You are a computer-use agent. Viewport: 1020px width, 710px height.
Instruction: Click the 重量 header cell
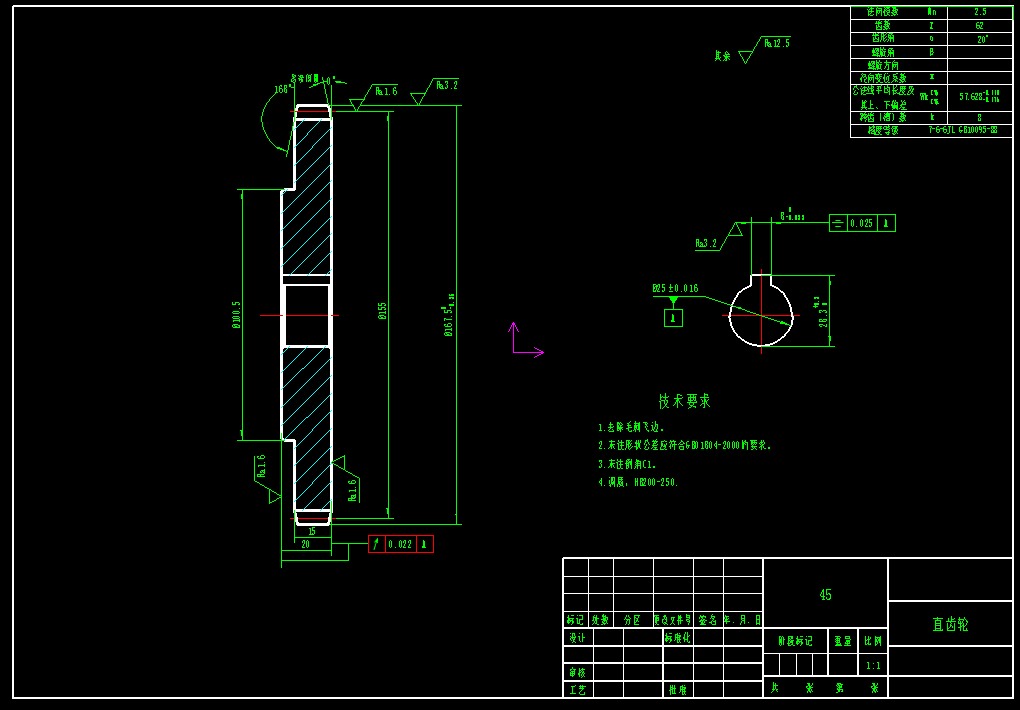pyautogui.click(x=843, y=641)
